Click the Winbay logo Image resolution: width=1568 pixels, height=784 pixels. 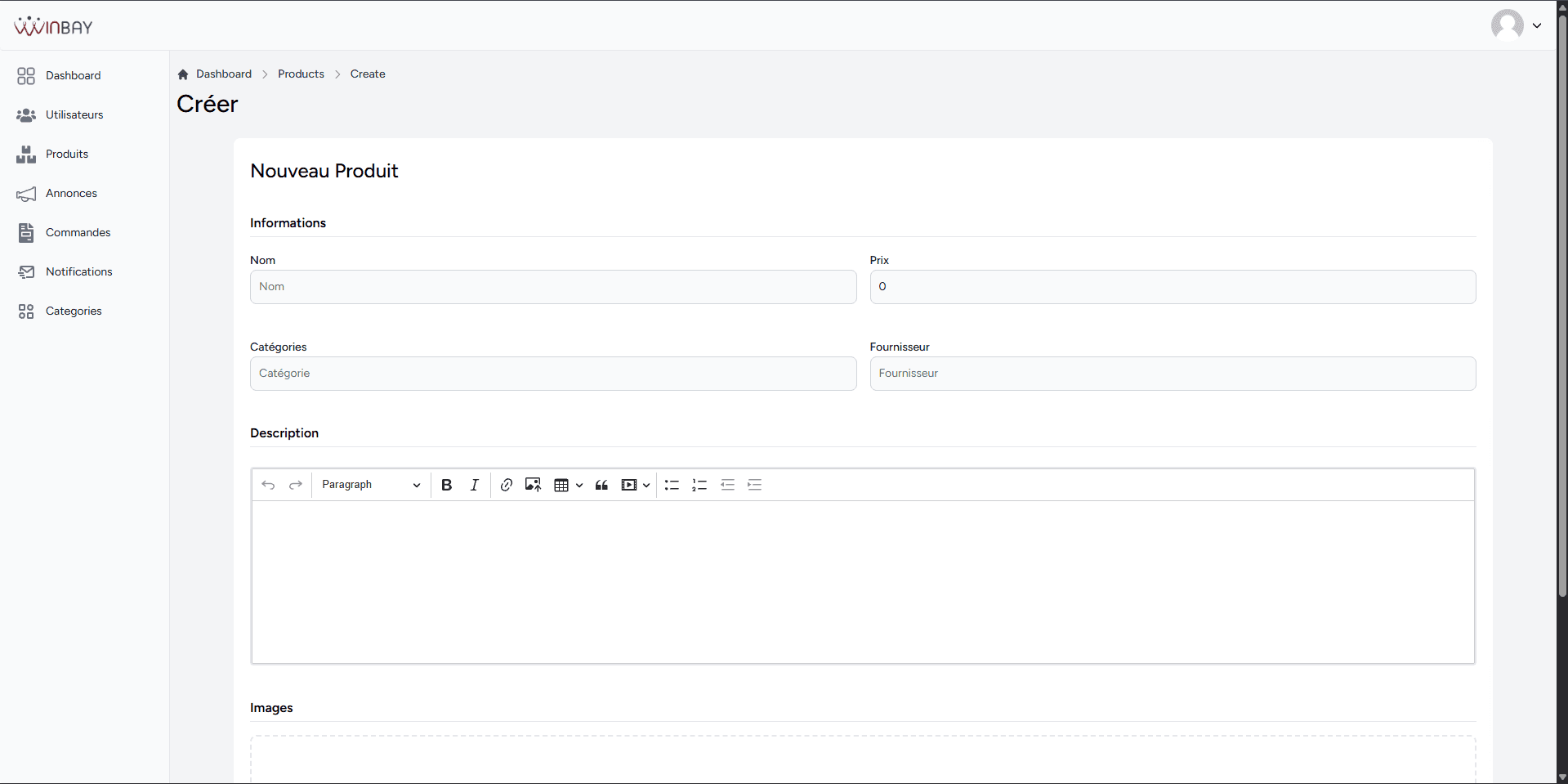53,26
